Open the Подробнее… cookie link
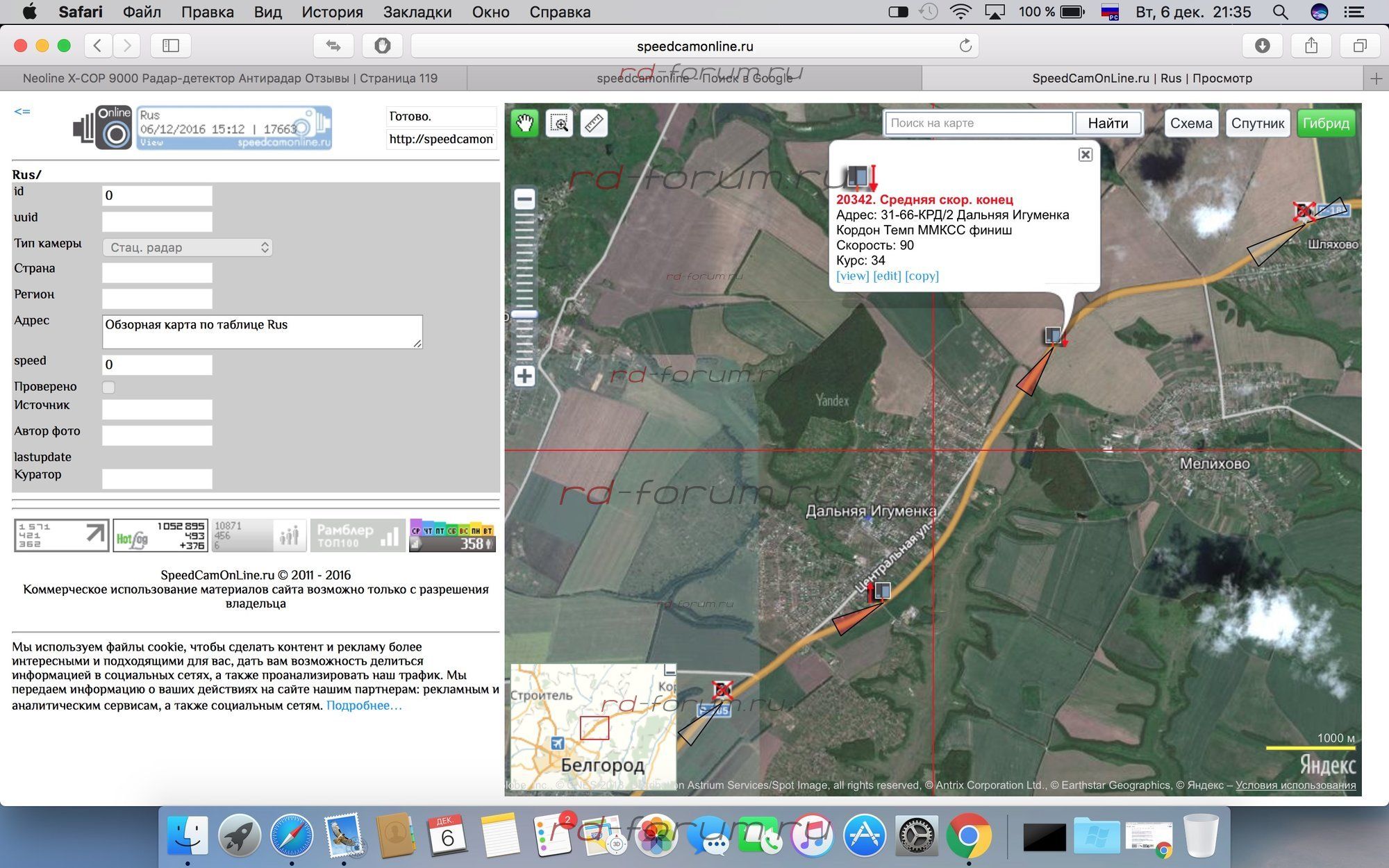The width and height of the screenshot is (1389, 868). pyautogui.click(x=364, y=706)
